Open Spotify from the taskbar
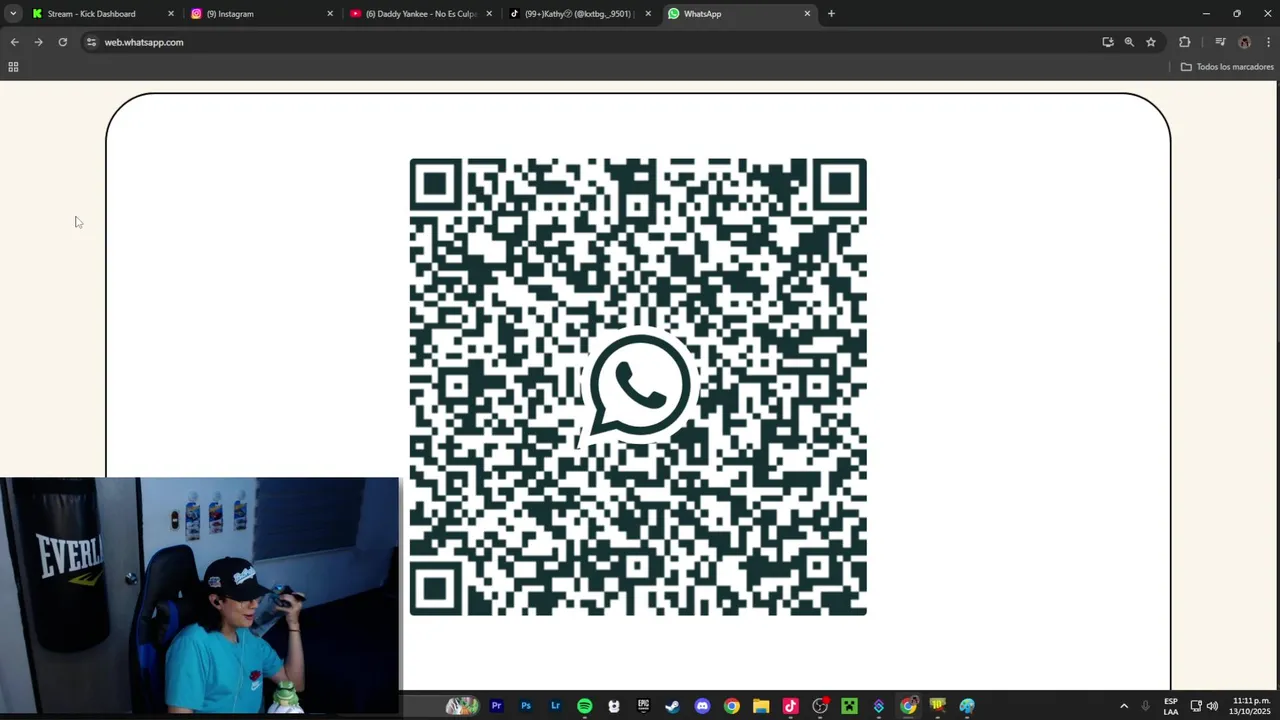Viewport: 1280px width, 720px height. pyautogui.click(x=585, y=706)
